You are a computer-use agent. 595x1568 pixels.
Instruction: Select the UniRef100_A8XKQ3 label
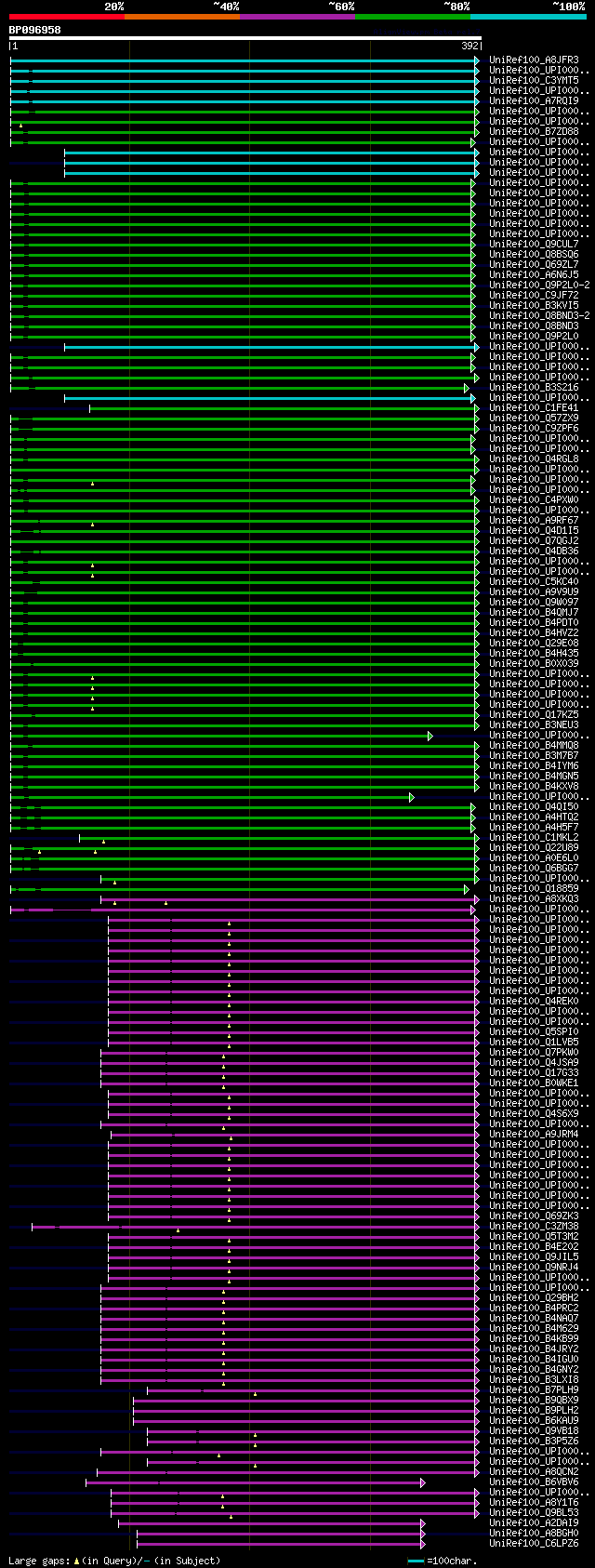point(534,899)
